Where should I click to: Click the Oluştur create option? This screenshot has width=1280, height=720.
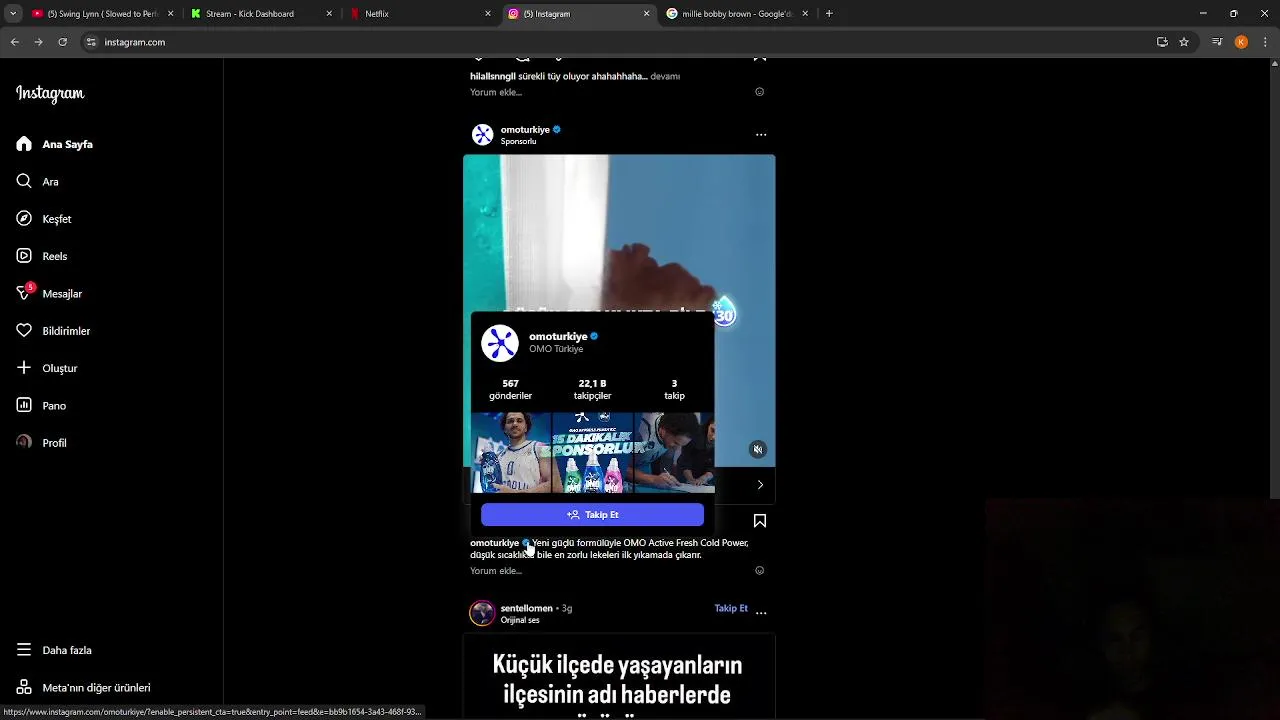tap(47, 368)
